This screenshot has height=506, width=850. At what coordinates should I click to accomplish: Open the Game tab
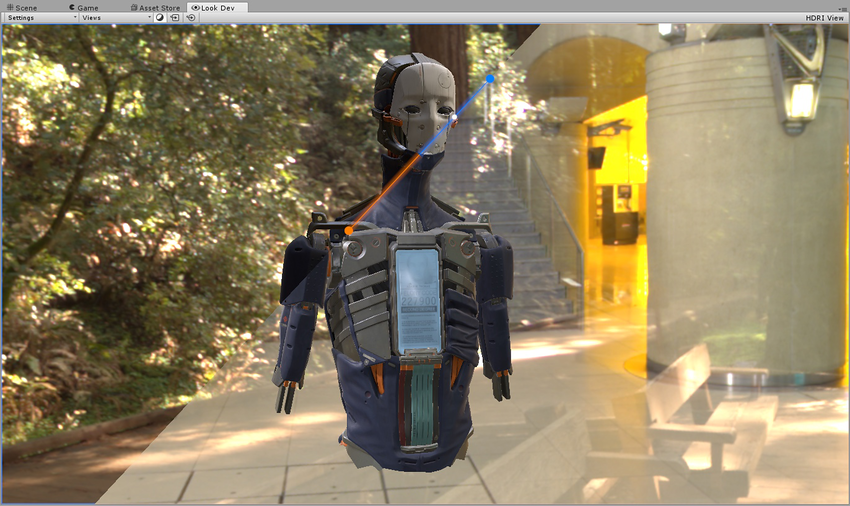tap(83, 8)
